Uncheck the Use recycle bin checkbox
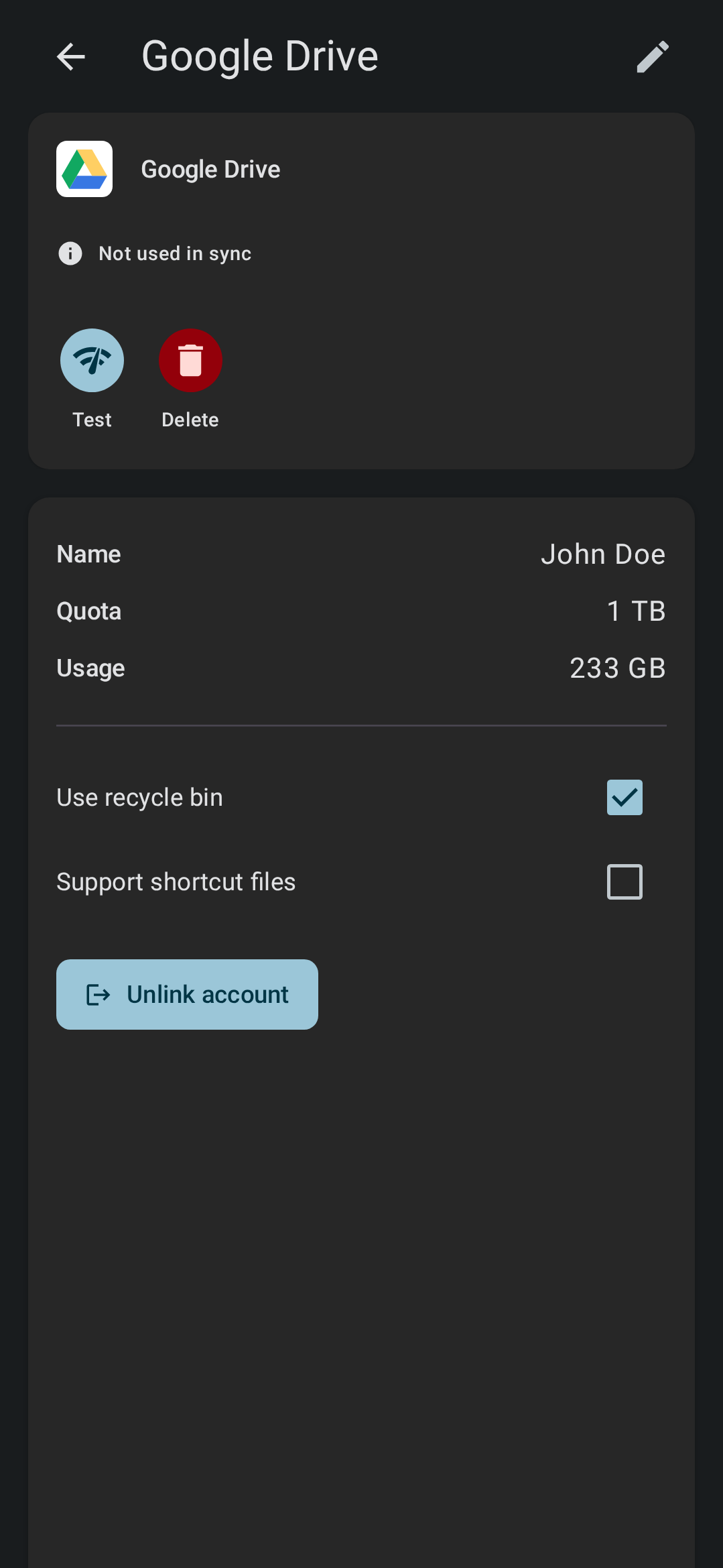The image size is (723, 1568). pyautogui.click(x=625, y=797)
